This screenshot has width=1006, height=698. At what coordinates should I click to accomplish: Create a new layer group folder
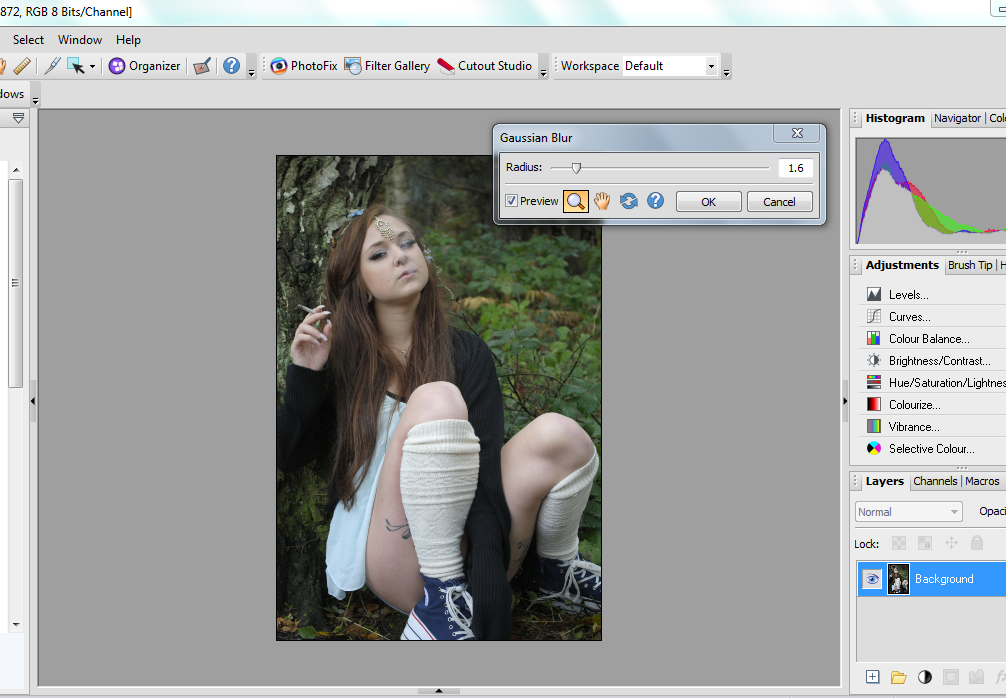coord(898,677)
